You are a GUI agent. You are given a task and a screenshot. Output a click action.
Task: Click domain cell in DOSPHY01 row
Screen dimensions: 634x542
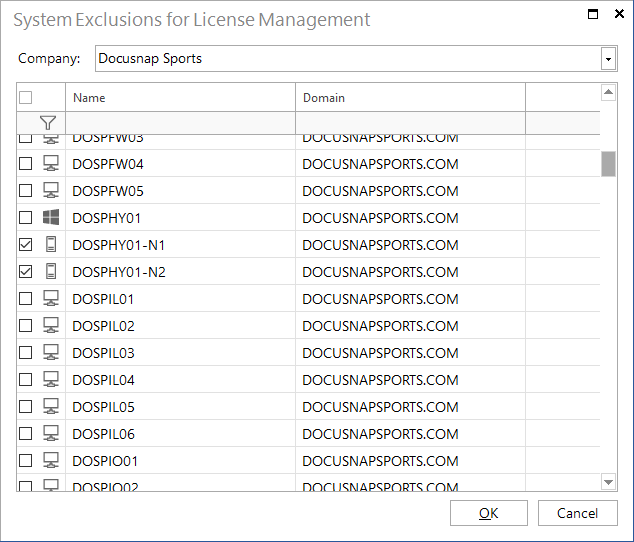tap(410, 218)
